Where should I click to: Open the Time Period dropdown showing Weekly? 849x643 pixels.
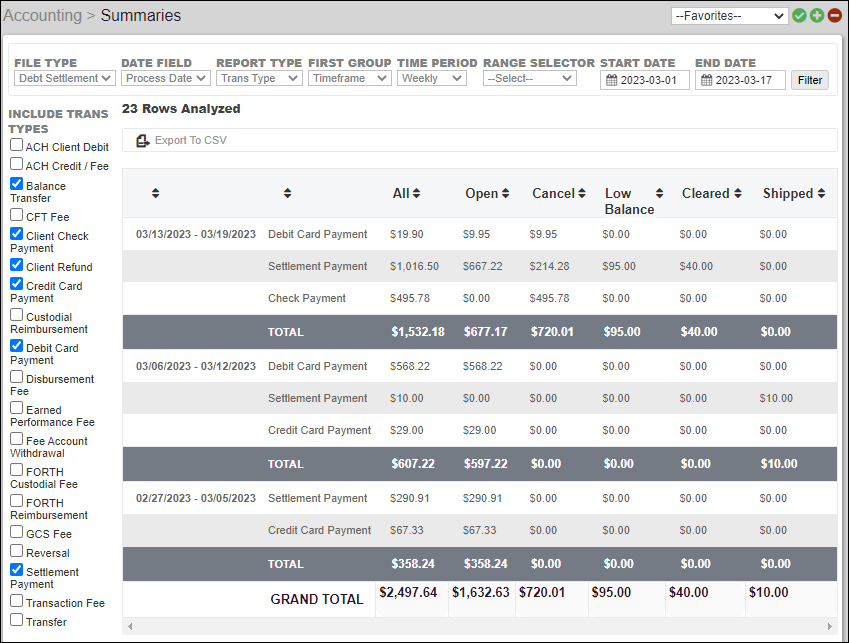(431, 78)
